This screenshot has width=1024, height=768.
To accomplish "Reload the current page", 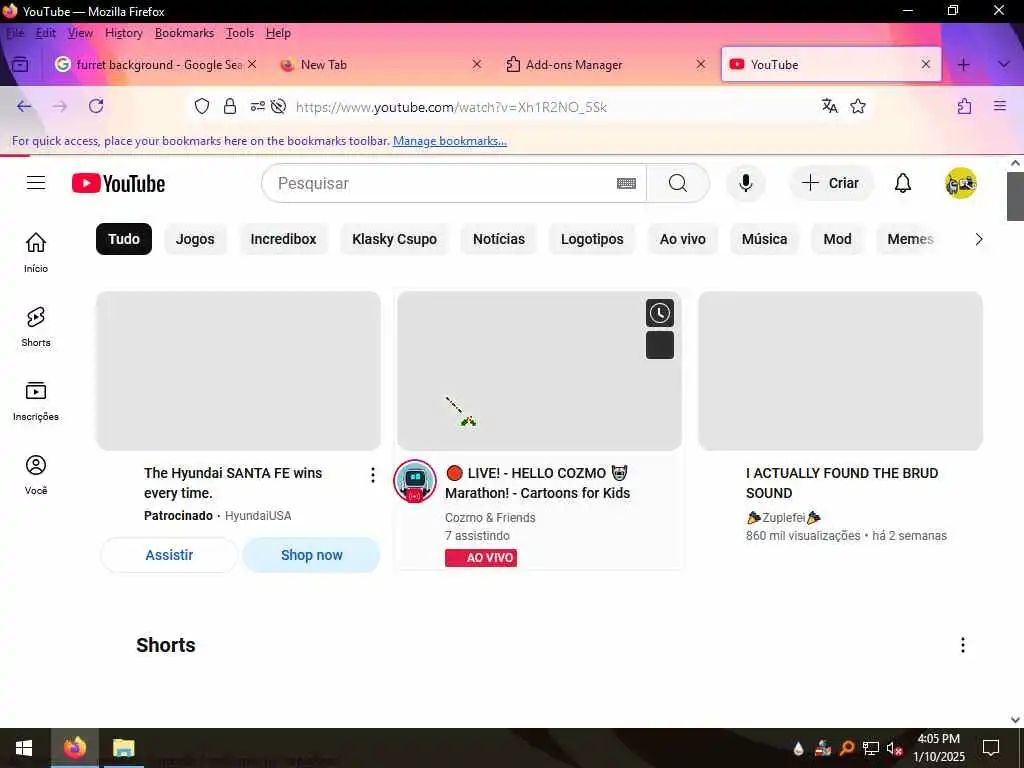I will point(96,106).
